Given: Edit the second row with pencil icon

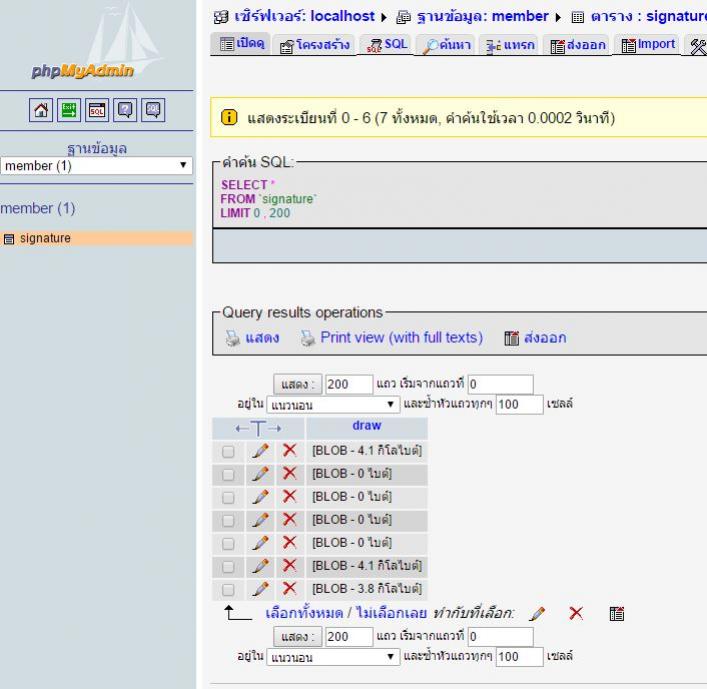Looking at the screenshot, I should pyautogui.click(x=260, y=473).
